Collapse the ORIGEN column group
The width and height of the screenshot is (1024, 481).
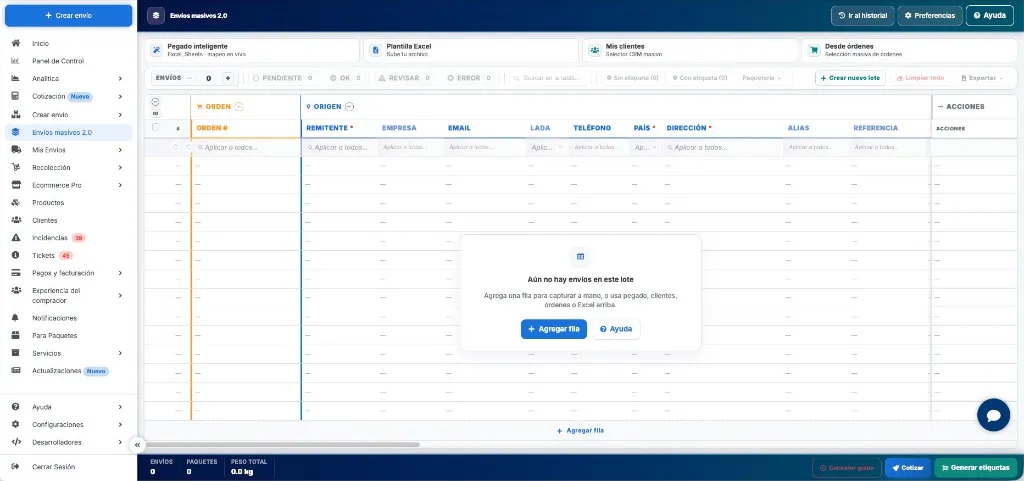click(349, 106)
